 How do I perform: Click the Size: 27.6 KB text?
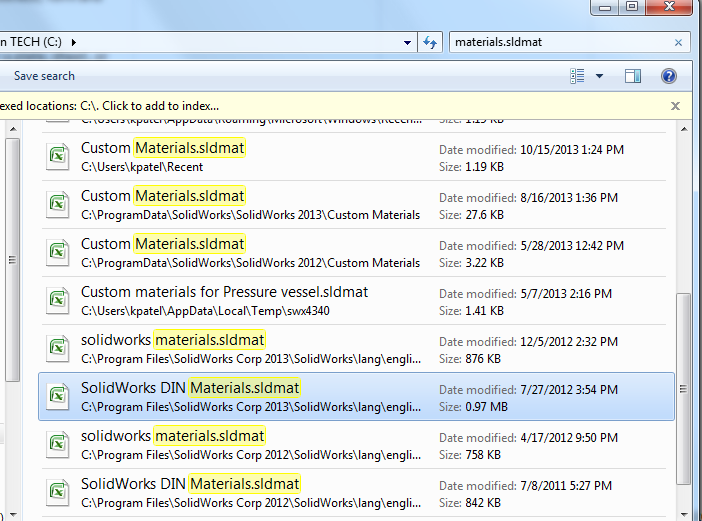tap(471, 215)
